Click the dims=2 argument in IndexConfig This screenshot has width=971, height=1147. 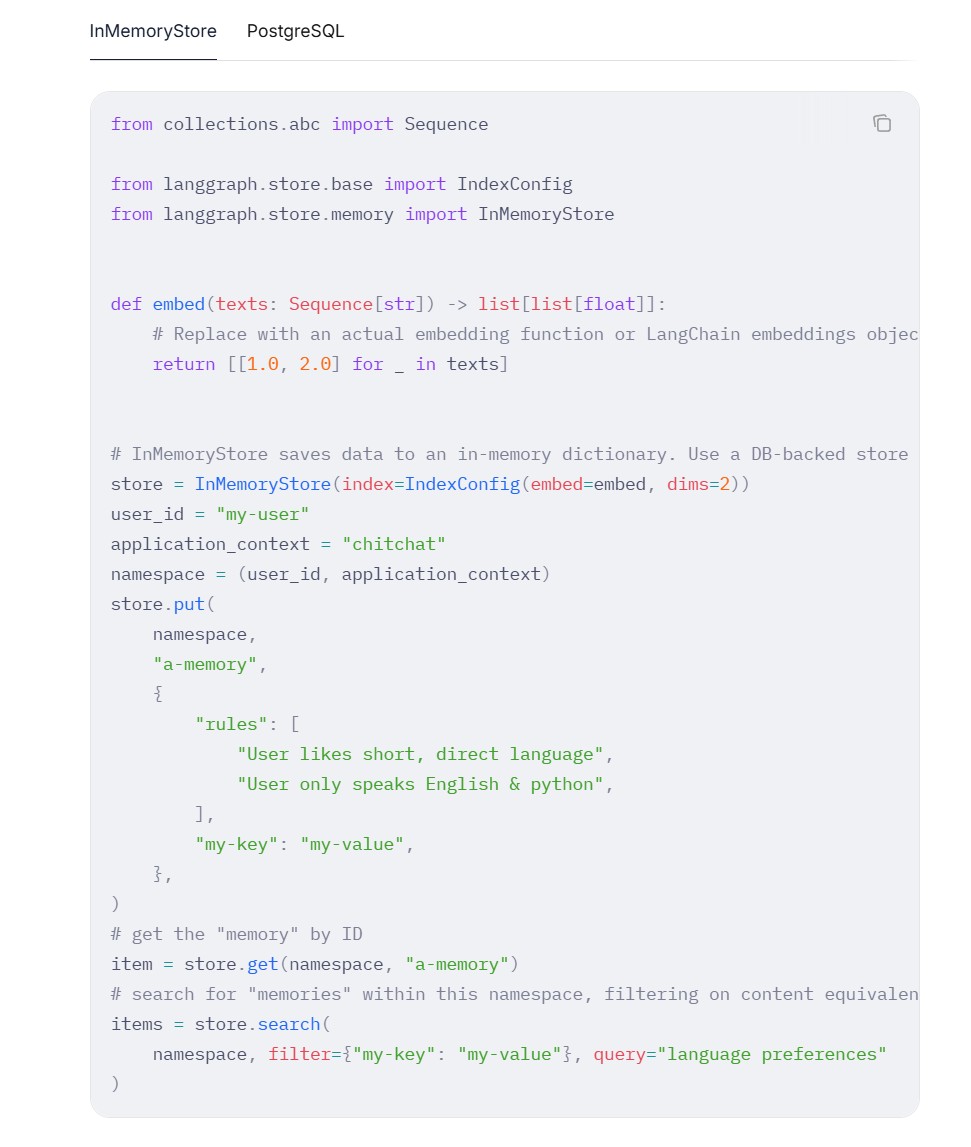point(698,484)
